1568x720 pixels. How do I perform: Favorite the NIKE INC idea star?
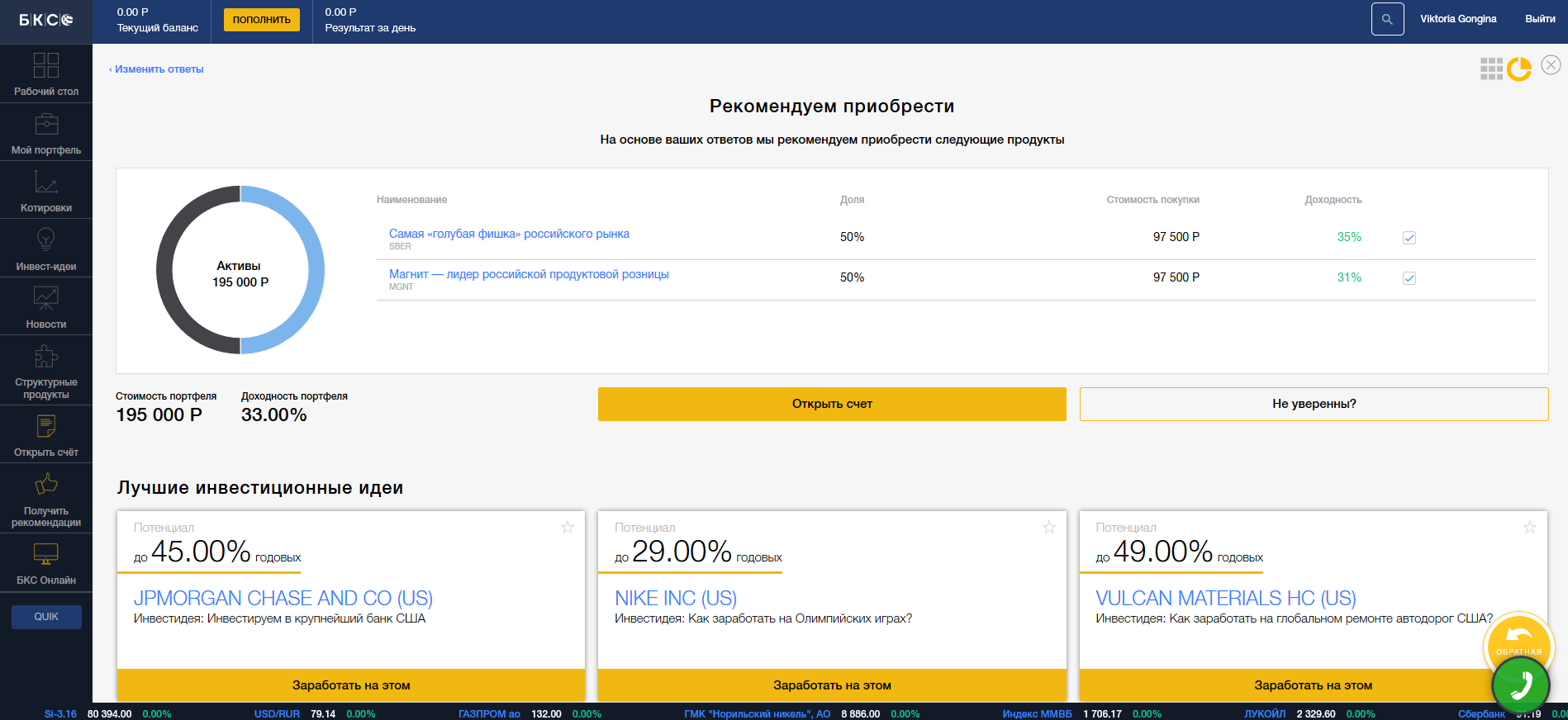tap(1049, 527)
